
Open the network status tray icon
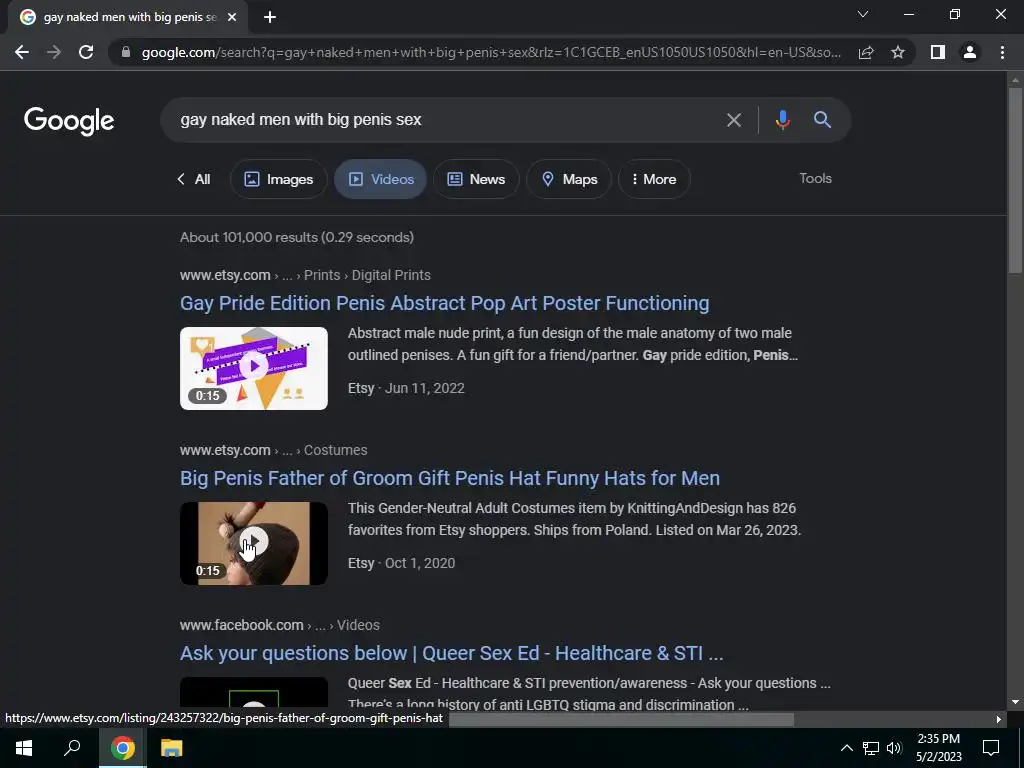click(871, 748)
